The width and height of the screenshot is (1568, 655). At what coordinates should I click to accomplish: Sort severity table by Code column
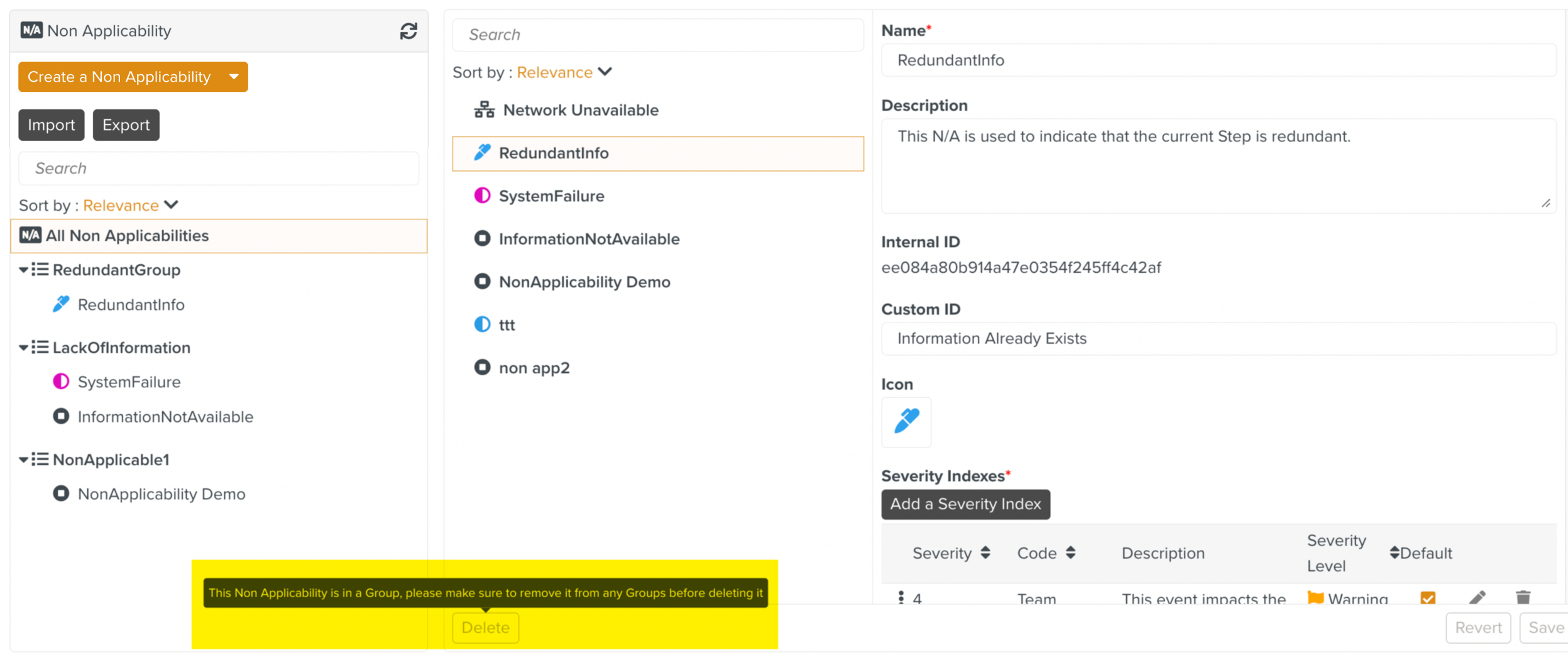[1070, 553]
